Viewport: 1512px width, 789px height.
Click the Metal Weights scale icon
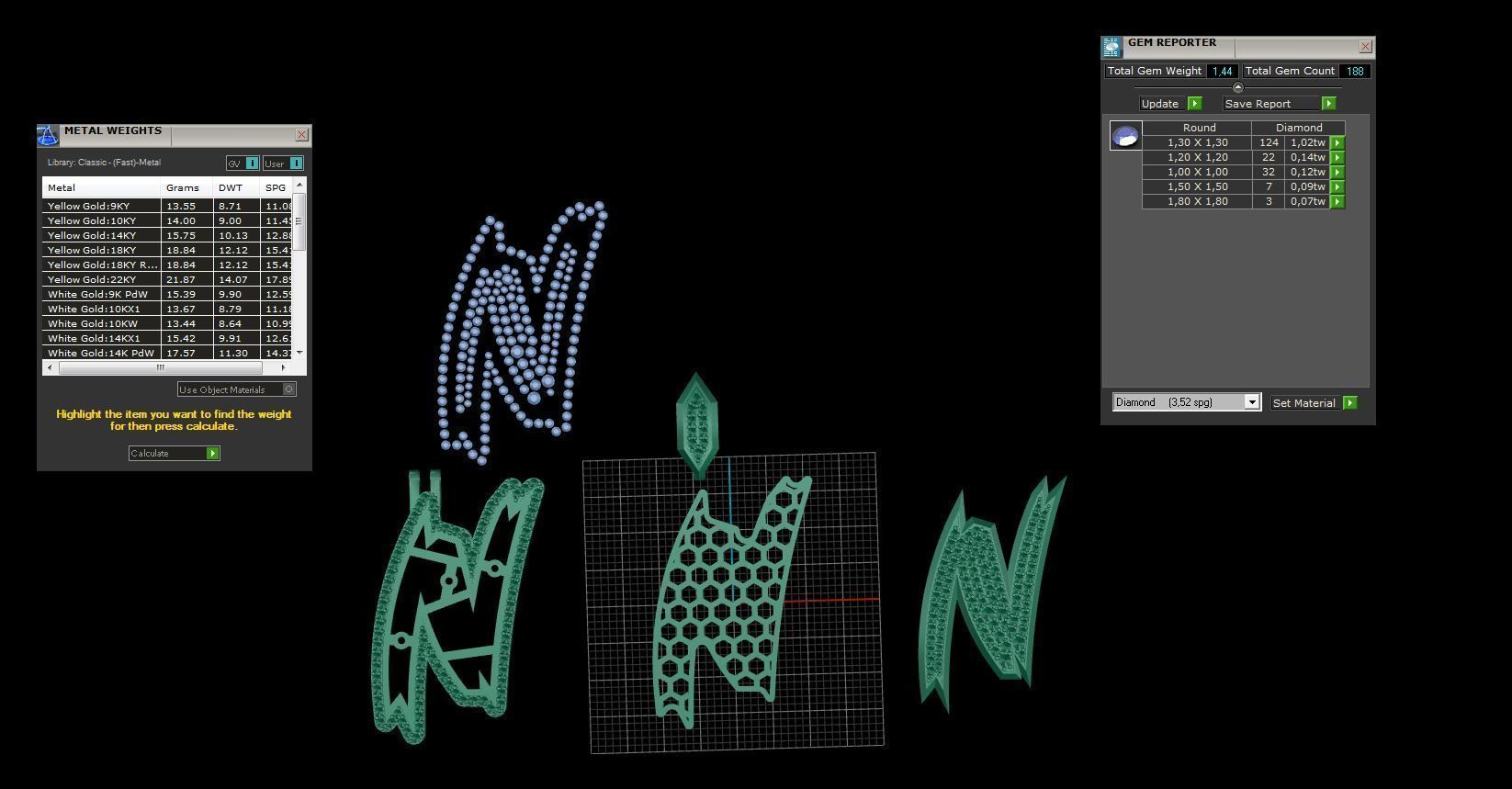click(x=48, y=136)
